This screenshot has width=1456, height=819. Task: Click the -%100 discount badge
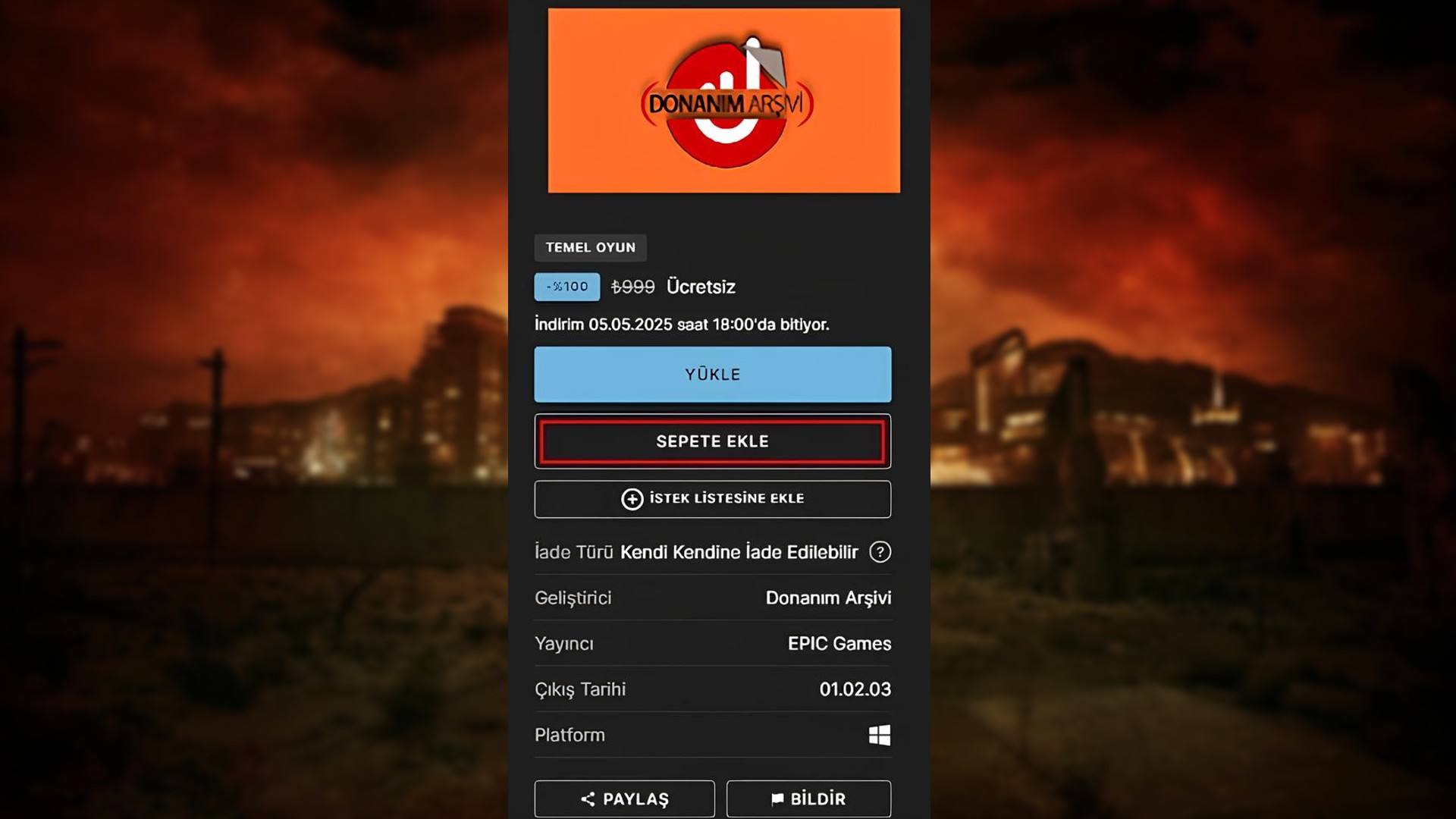click(566, 287)
